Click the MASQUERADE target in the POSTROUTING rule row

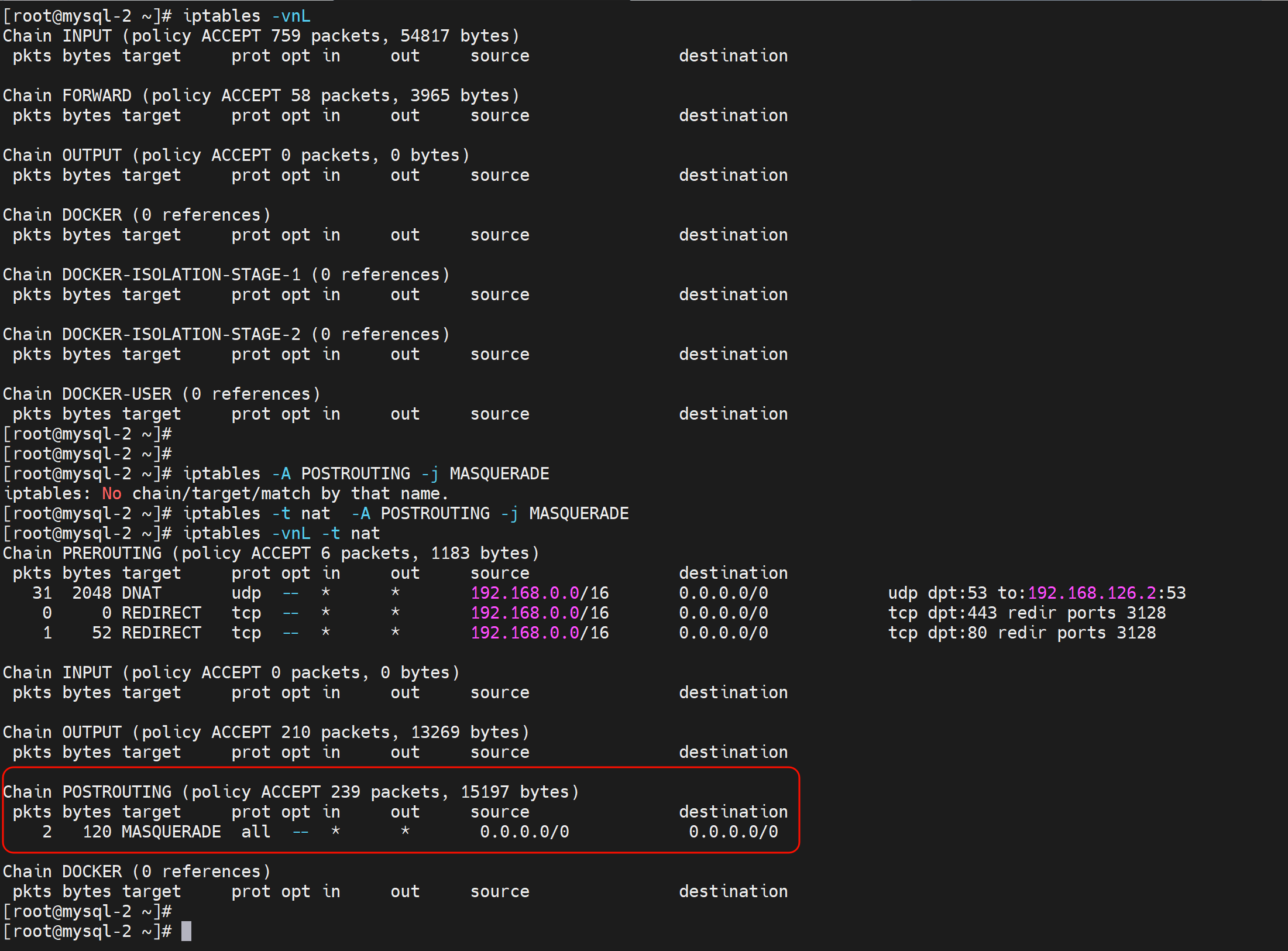(x=171, y=832)
